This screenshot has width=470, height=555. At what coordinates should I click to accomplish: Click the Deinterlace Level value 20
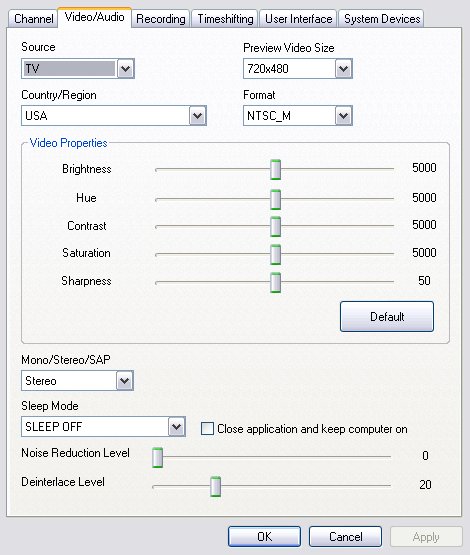click(425, 485)
